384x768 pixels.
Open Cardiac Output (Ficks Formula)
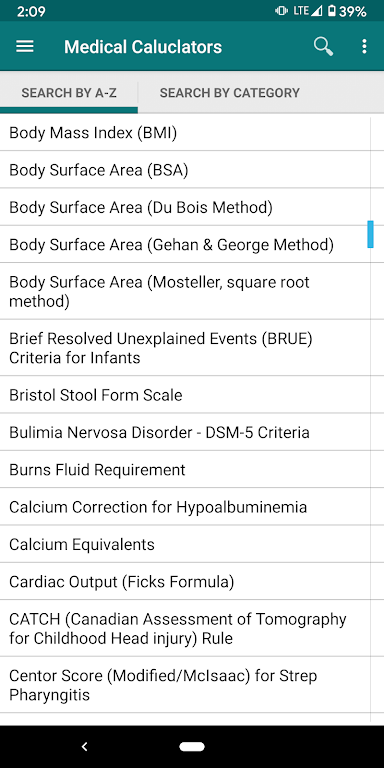[185, 581]
